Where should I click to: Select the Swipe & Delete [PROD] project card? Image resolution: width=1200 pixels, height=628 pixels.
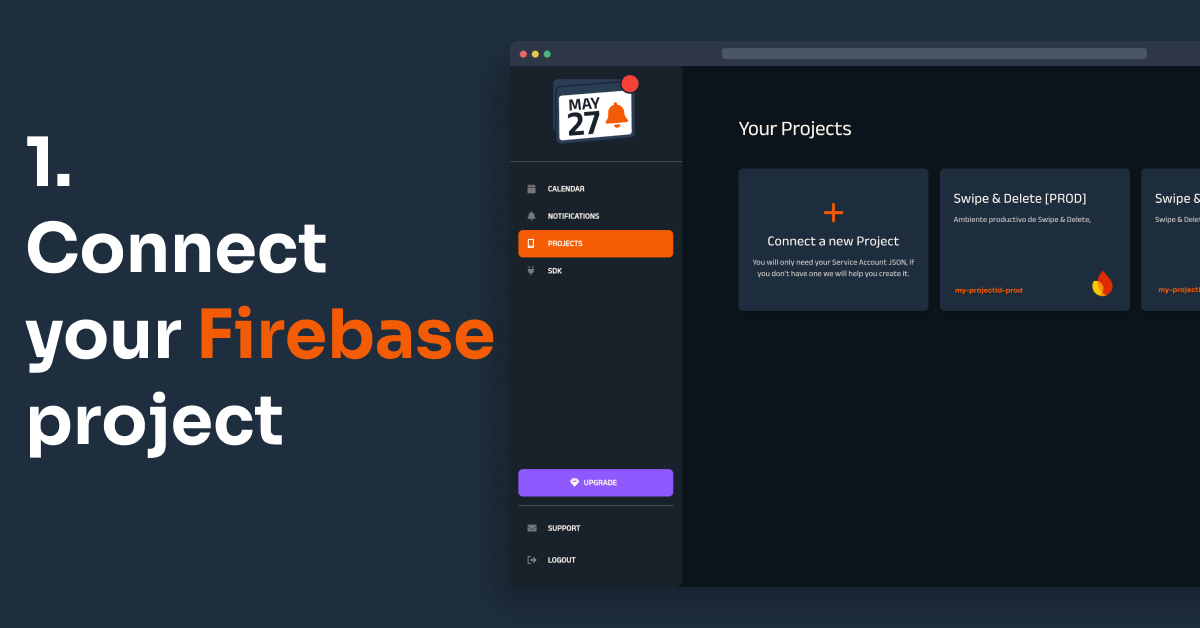point(1034,239)
